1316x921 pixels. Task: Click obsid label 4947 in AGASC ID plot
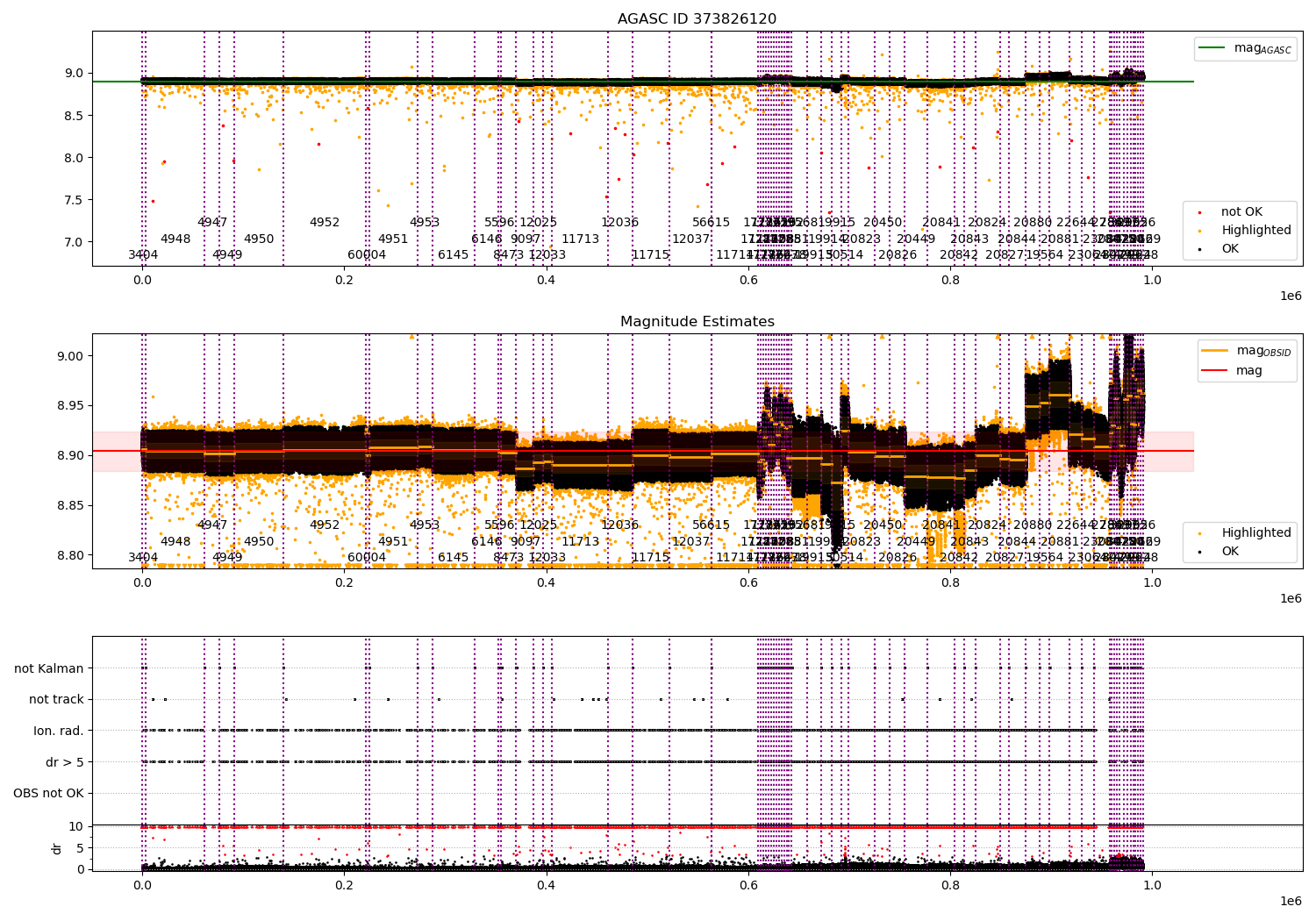pos(212,223)
